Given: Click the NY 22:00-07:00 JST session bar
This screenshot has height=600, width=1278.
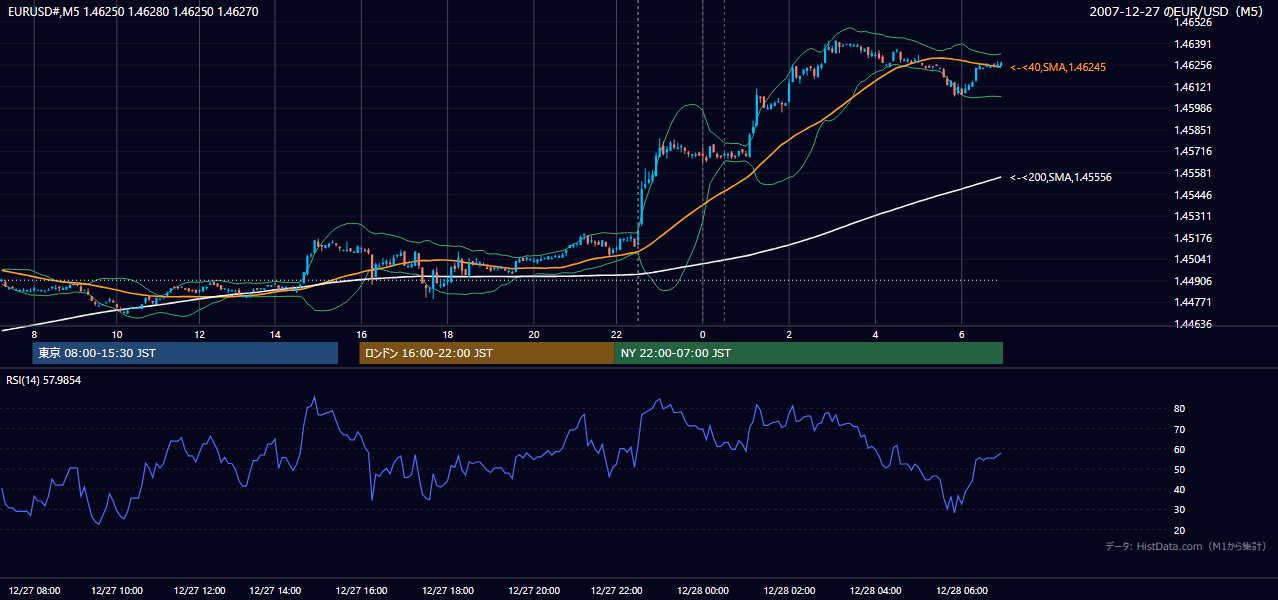Looking at the screenshot, I should 808,353.
